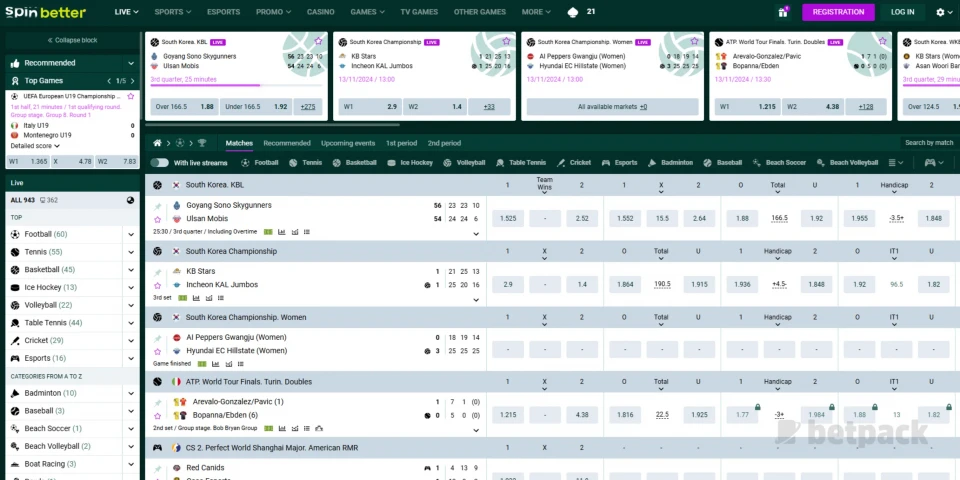The image size is (960, 480).
Task: Click the spade icon next to 21
Action: pos(572,12)
